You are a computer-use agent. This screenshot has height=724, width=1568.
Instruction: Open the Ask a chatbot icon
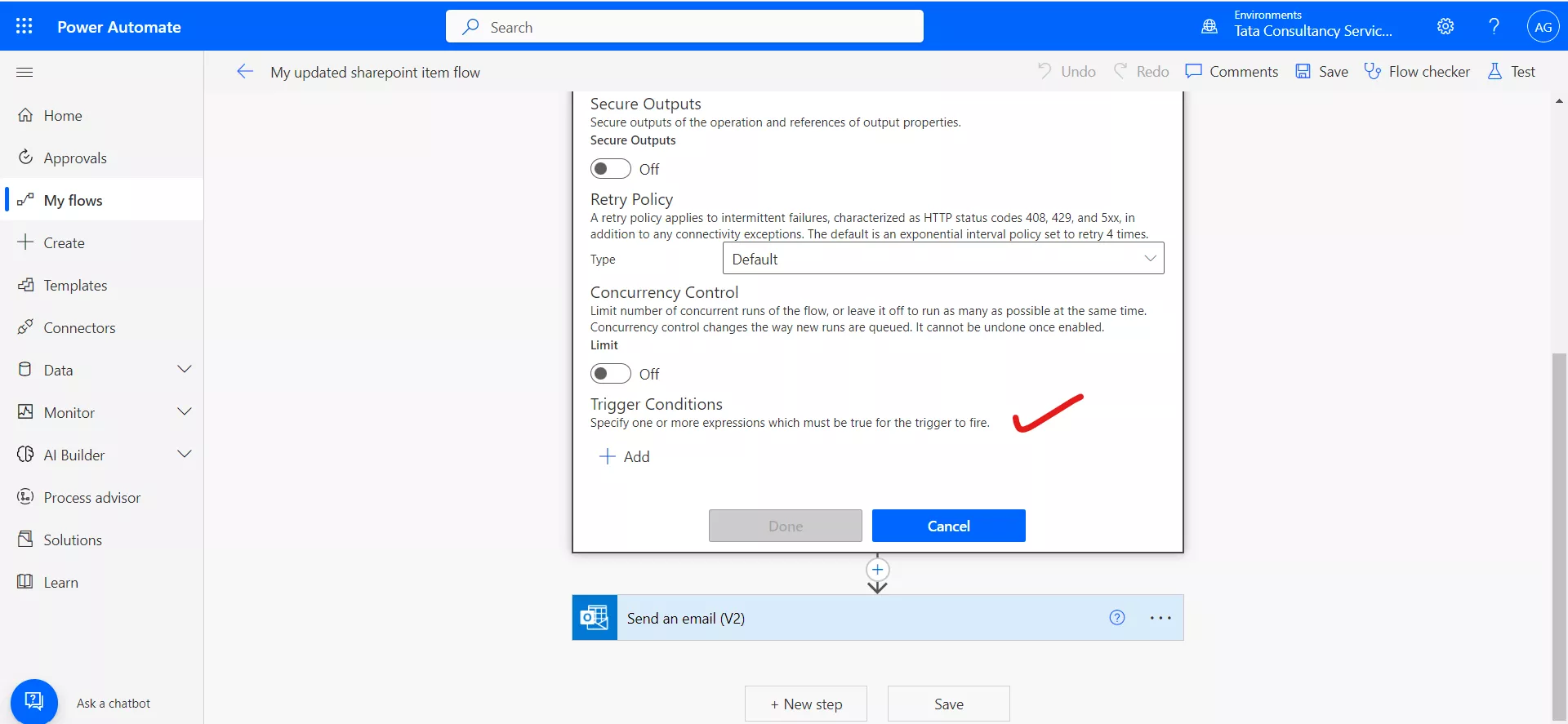tap(34, 701)
